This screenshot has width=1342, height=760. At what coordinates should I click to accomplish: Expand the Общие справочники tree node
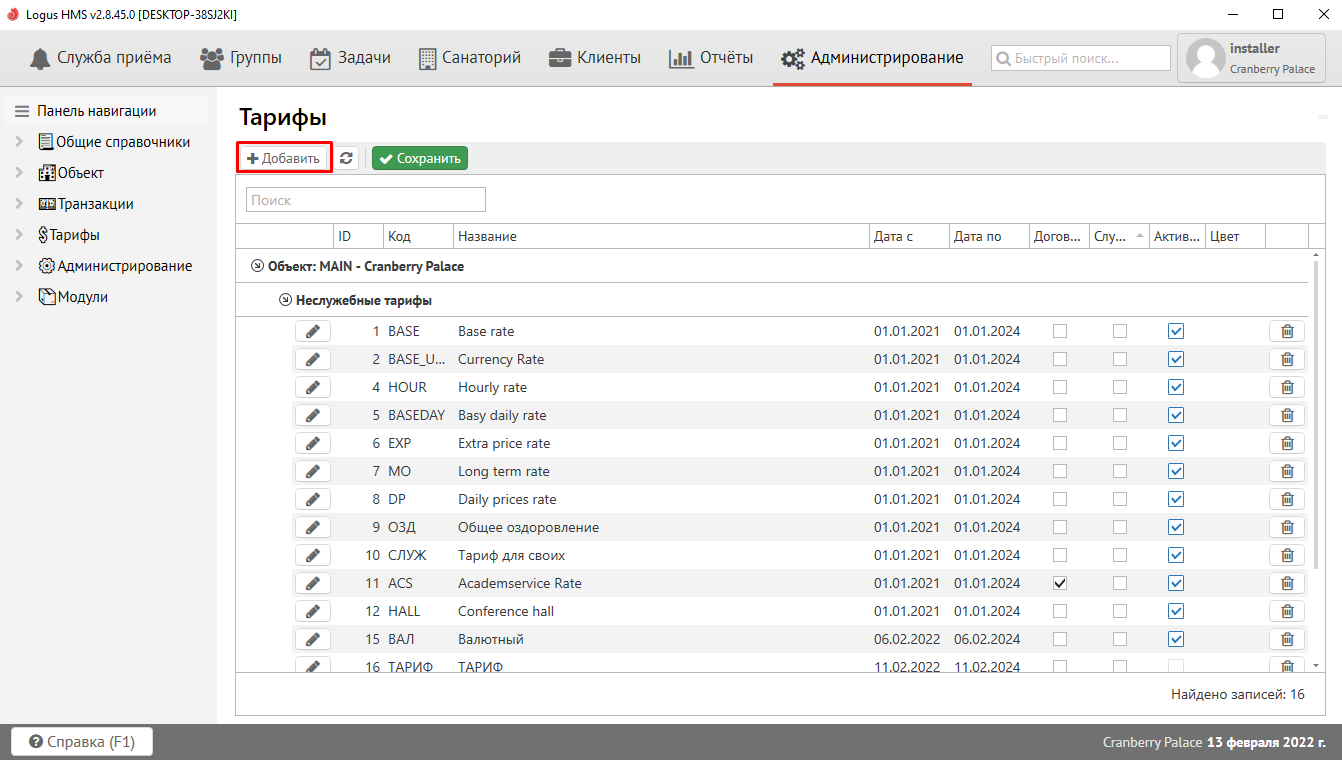pos(19,142)
